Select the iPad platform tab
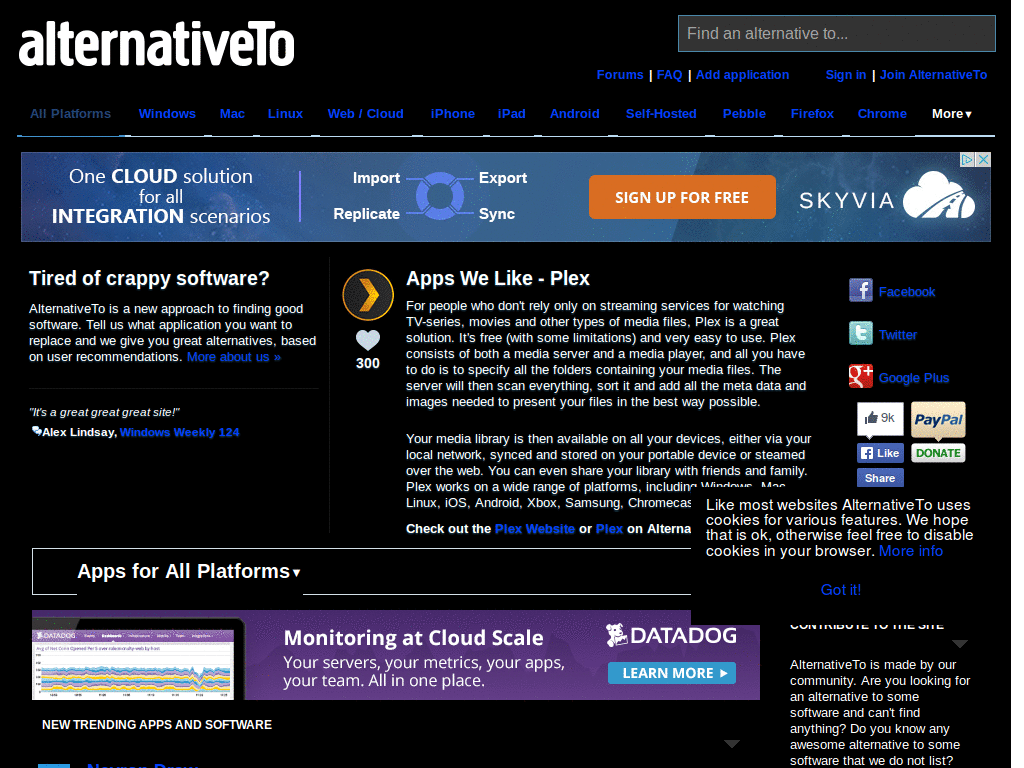The width and height of the screenshot is (1024, 768). tap(511, 114)
